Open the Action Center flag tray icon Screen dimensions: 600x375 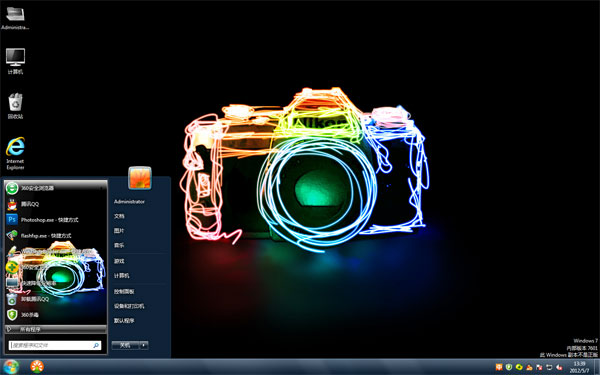tap(539, 367)
